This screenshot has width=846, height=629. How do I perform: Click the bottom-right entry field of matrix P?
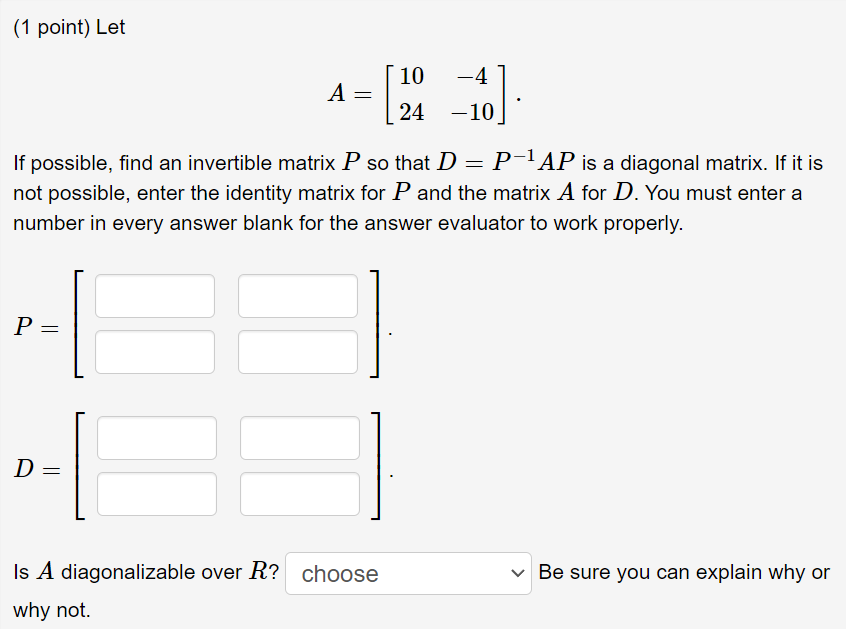(x=298, y=351)
